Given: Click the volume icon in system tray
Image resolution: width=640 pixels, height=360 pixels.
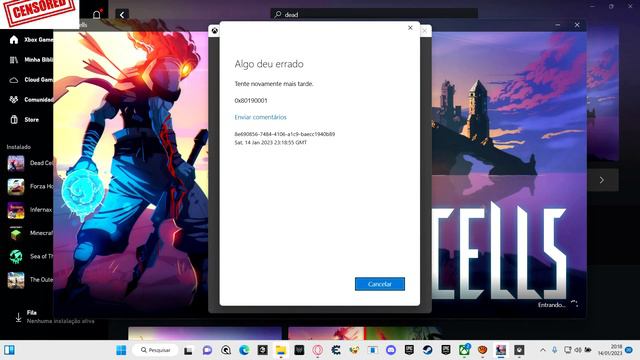Looking at the screenshot, I should 578,350.
